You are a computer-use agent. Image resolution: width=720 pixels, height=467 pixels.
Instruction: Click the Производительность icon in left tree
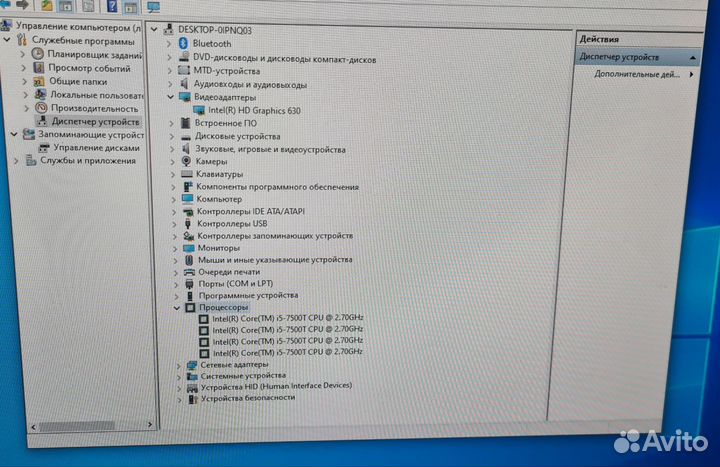click(x=41, y=108)
